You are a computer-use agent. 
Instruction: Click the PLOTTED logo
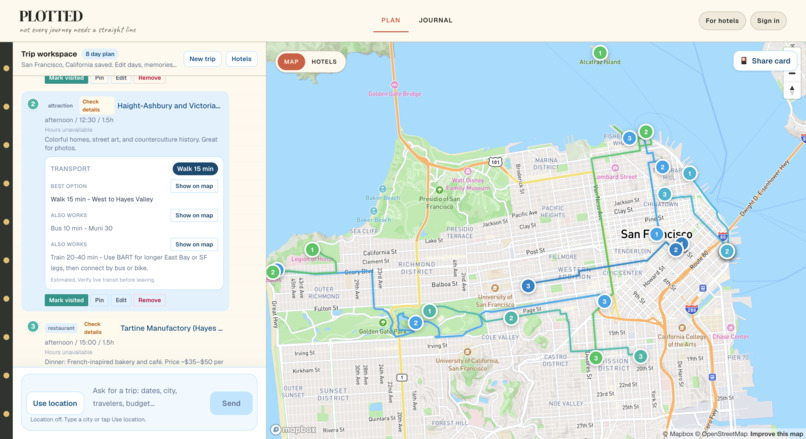pos(51,16)
